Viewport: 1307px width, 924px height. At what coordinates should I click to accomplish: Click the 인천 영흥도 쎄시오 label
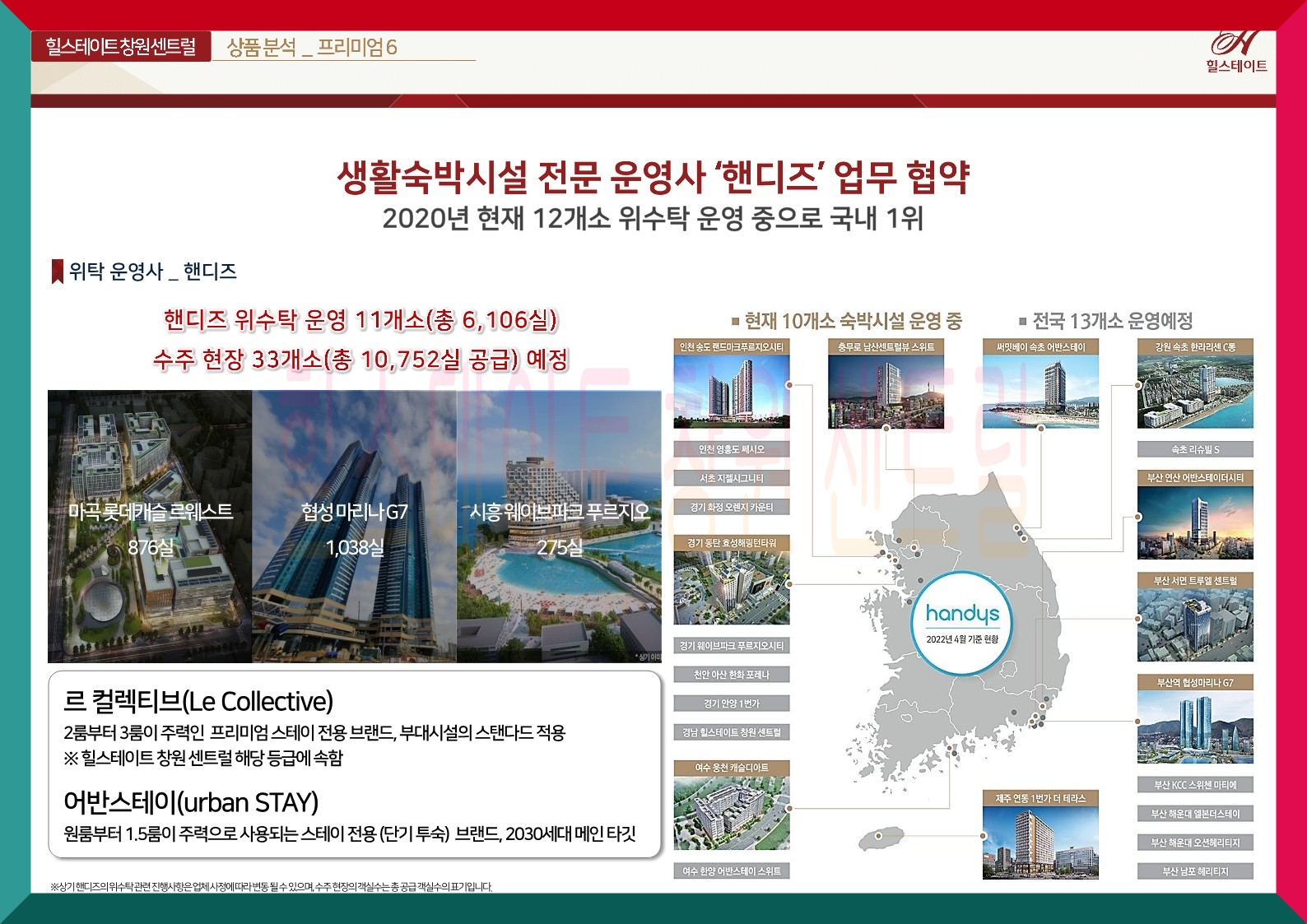click(732, 449)
